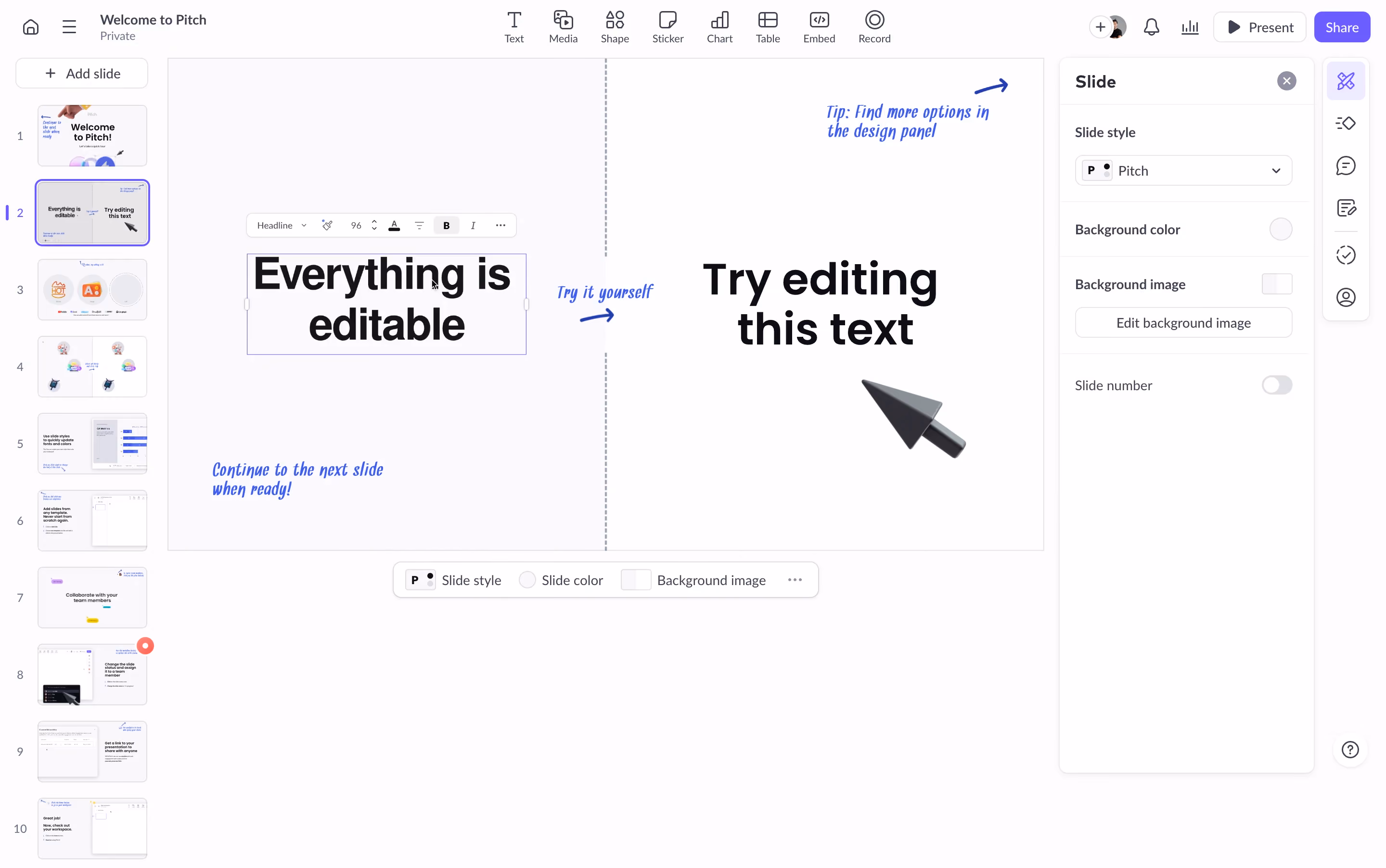Toggle italic formatting

point(473,225)
